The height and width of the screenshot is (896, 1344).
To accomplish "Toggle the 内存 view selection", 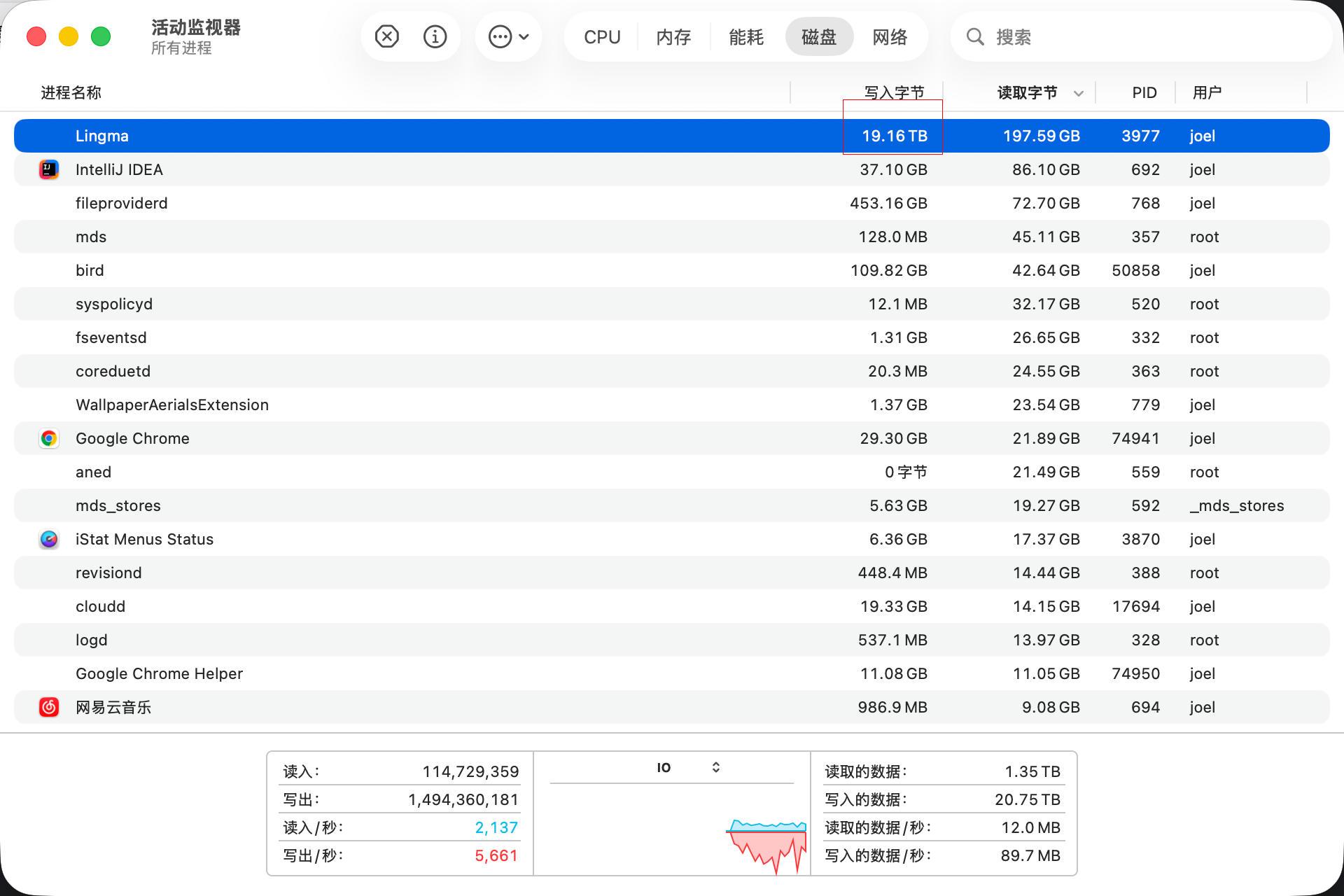I will click(x=673, y=36).
